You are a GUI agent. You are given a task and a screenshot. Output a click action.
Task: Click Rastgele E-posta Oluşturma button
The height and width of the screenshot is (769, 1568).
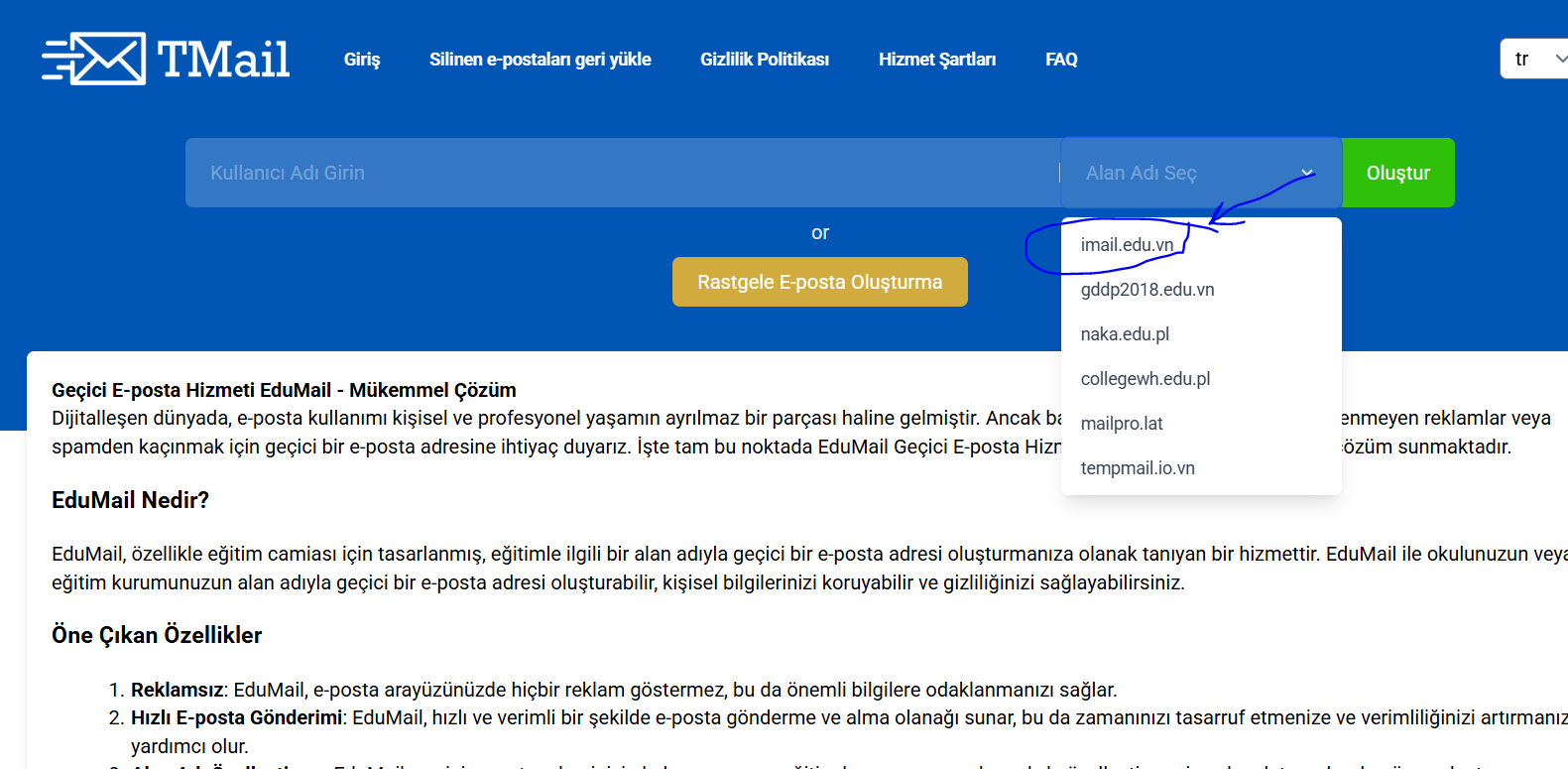coord(820,282)
